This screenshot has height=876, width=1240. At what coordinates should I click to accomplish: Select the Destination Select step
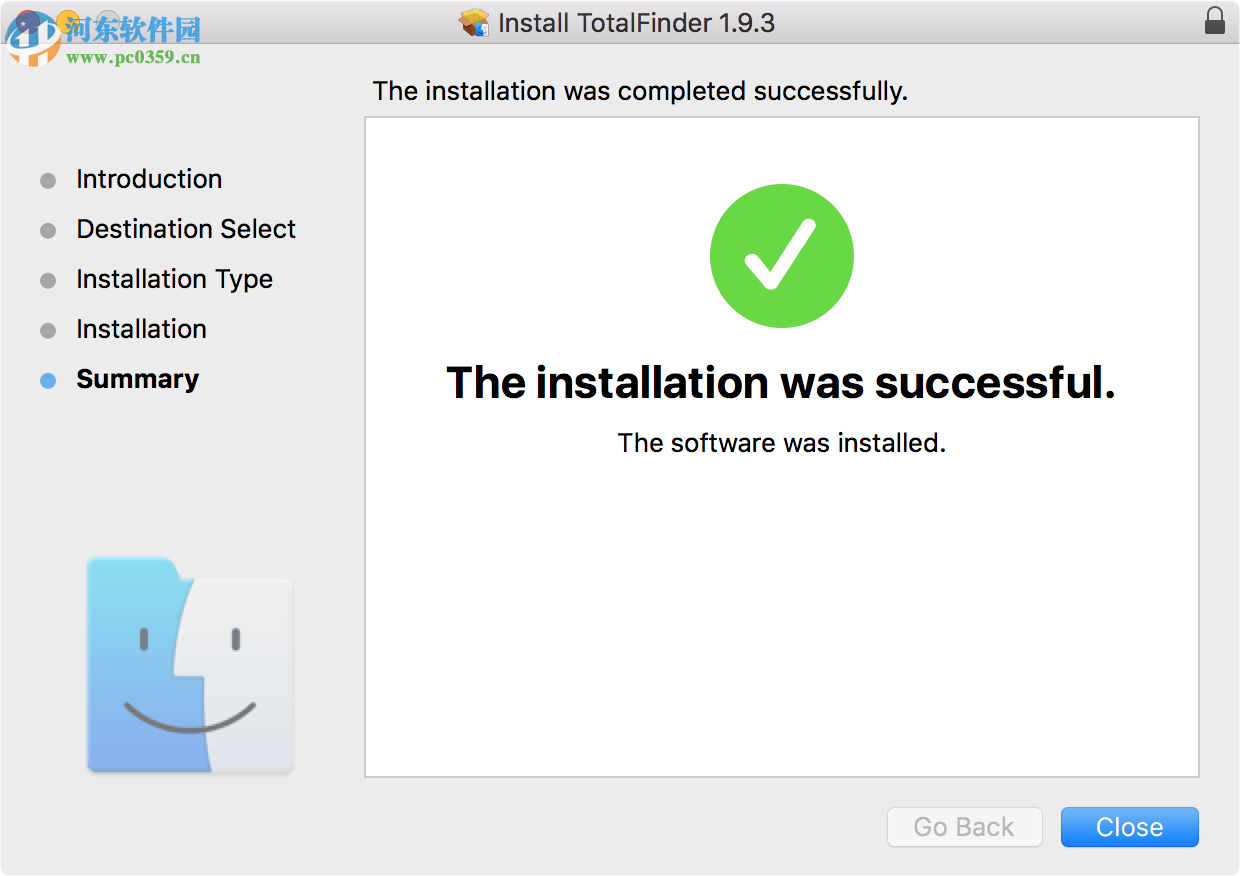(x=186, y=229)
